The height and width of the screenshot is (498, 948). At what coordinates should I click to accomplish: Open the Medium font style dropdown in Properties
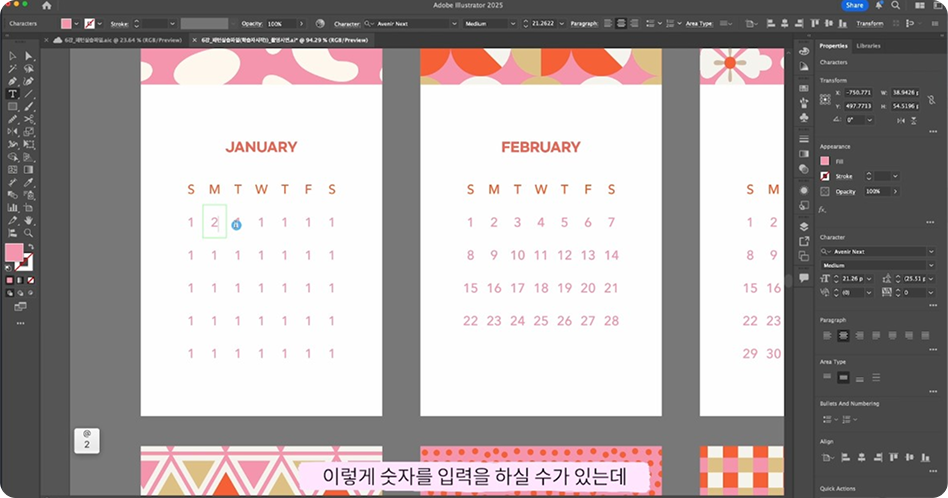coord(858,266)
